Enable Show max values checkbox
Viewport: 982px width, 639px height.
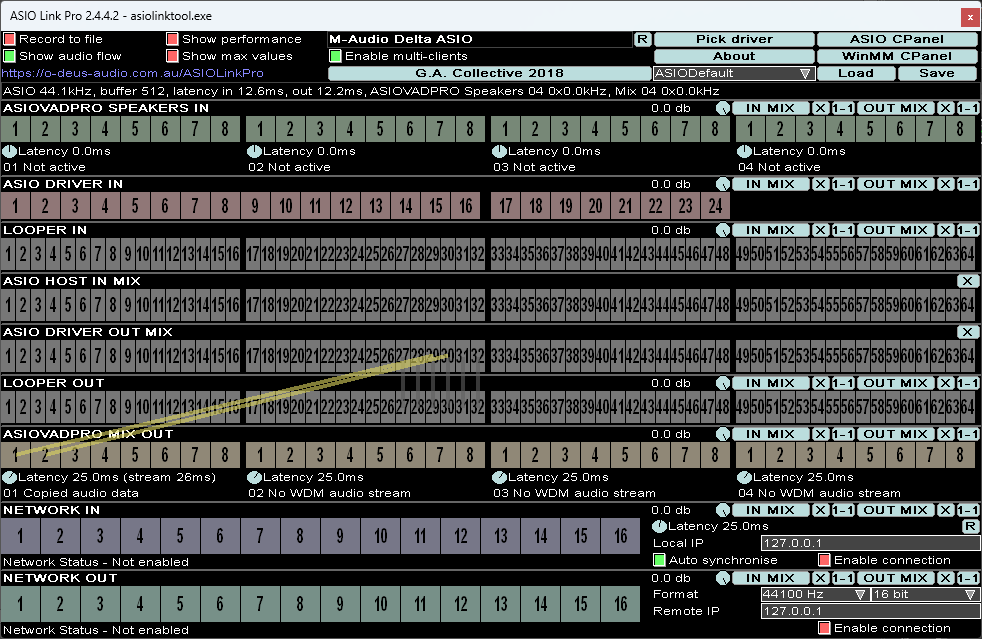click(172, 56)
